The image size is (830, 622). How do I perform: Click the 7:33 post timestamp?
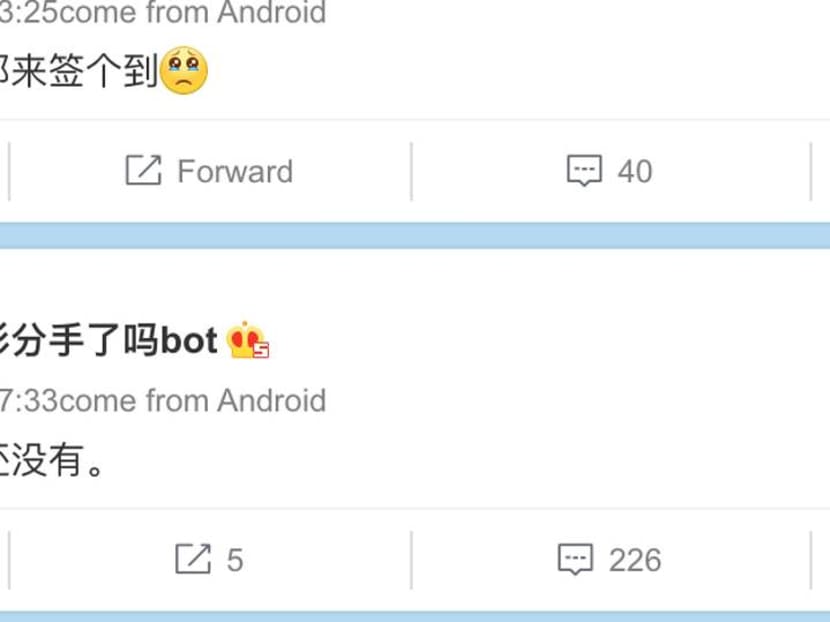(x=28, y=400)
